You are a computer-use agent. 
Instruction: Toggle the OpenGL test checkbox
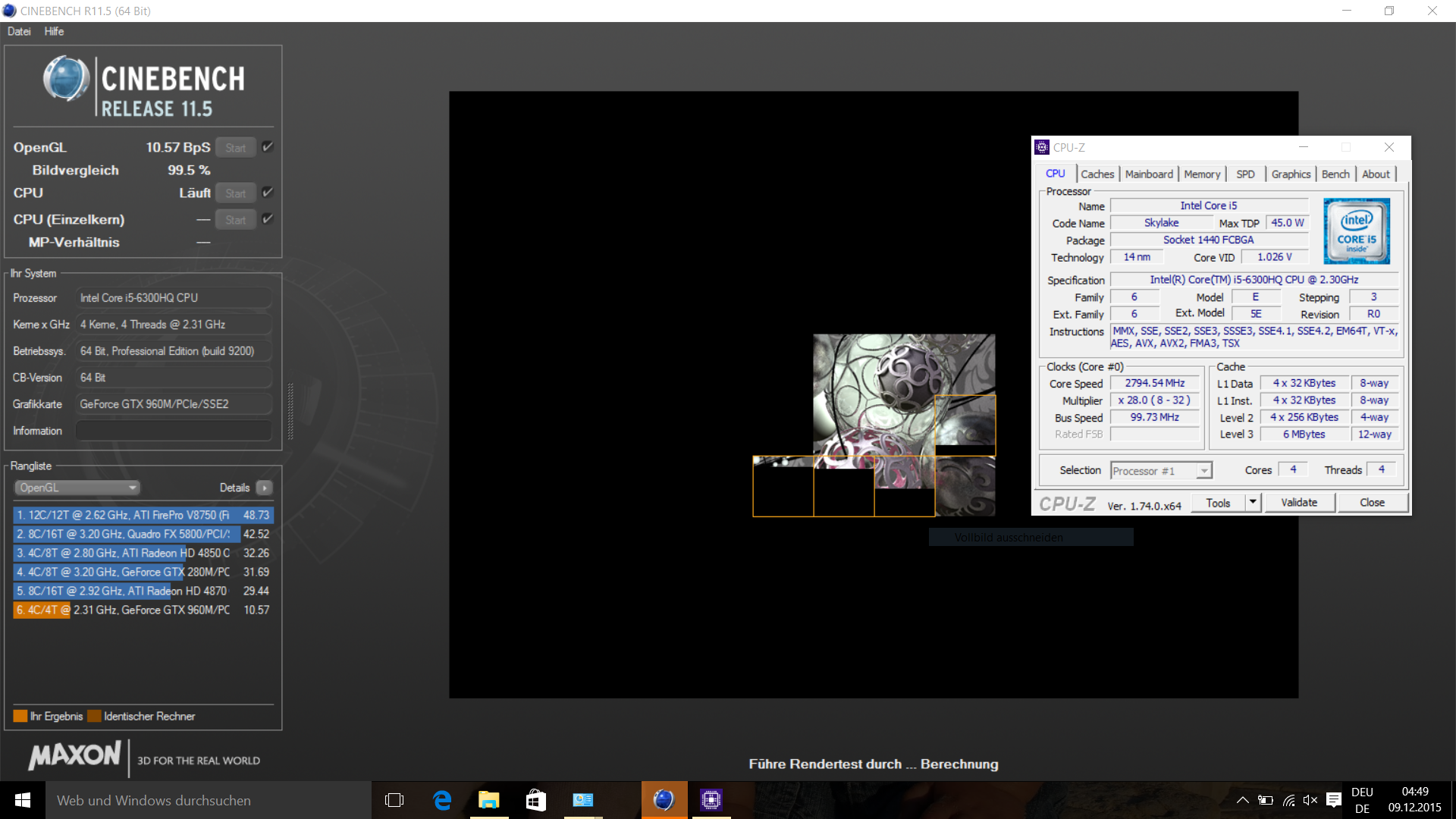coord(268,147)
